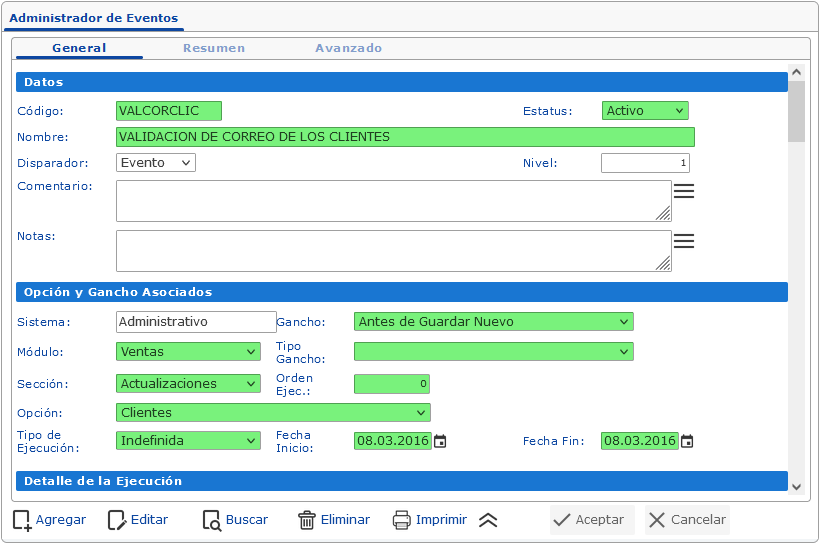This screenshot has width=820, height=544.
Task: Click the scrollbar down arrow
Action: click(796, 486)
